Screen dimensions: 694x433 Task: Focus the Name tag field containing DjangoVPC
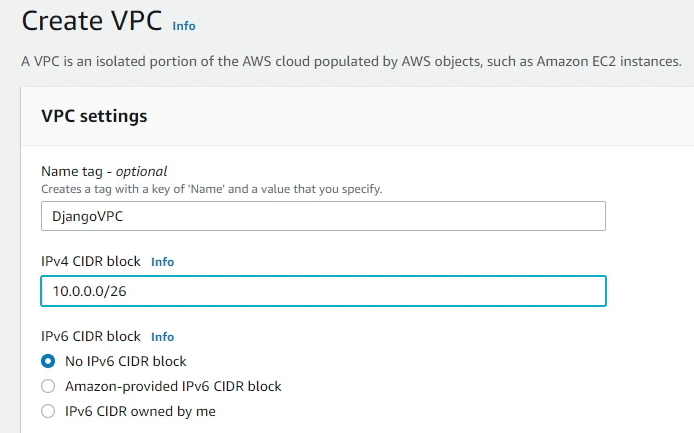(x=323, y=216)
